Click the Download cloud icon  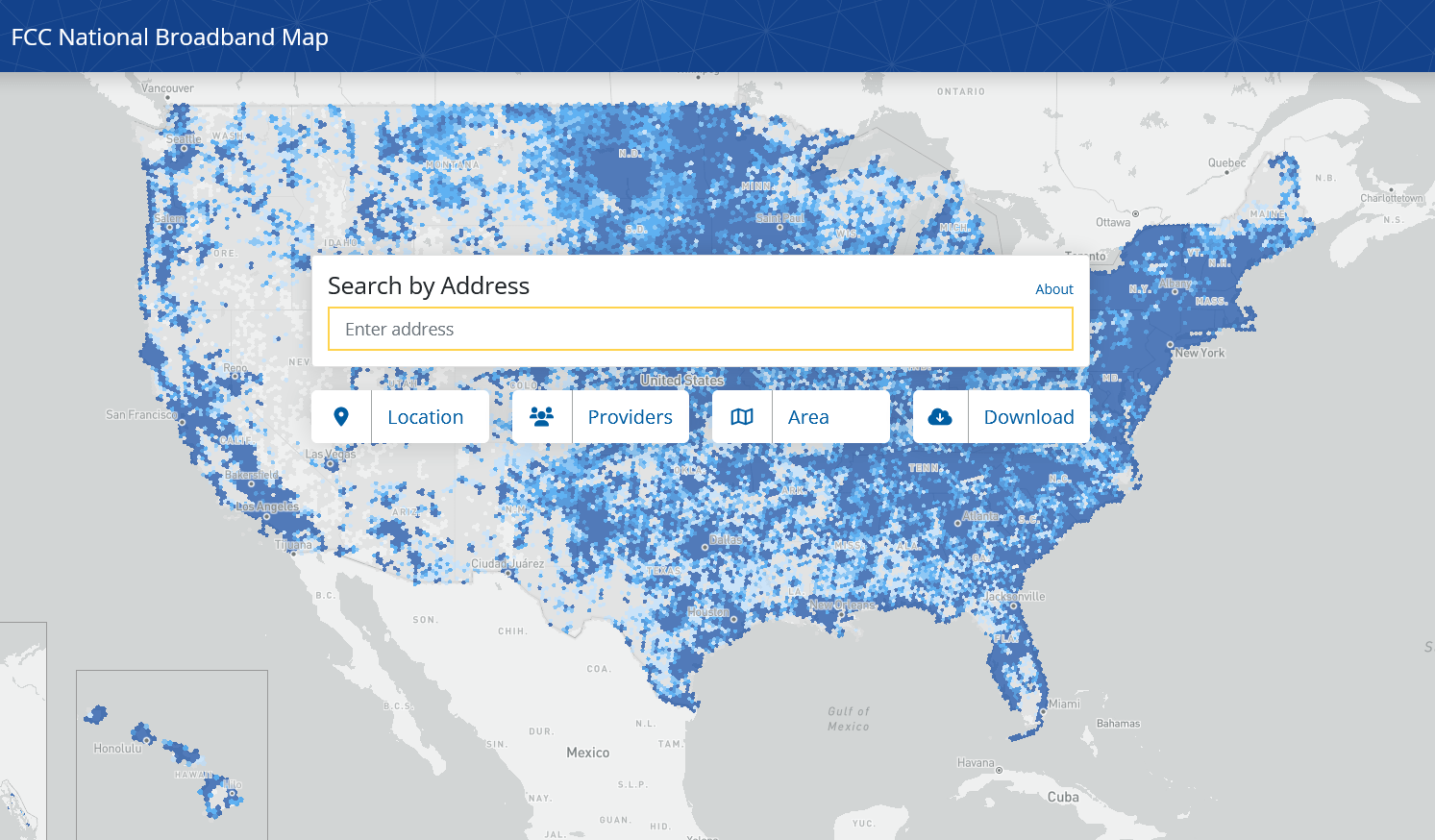click(x=940, y=417)
